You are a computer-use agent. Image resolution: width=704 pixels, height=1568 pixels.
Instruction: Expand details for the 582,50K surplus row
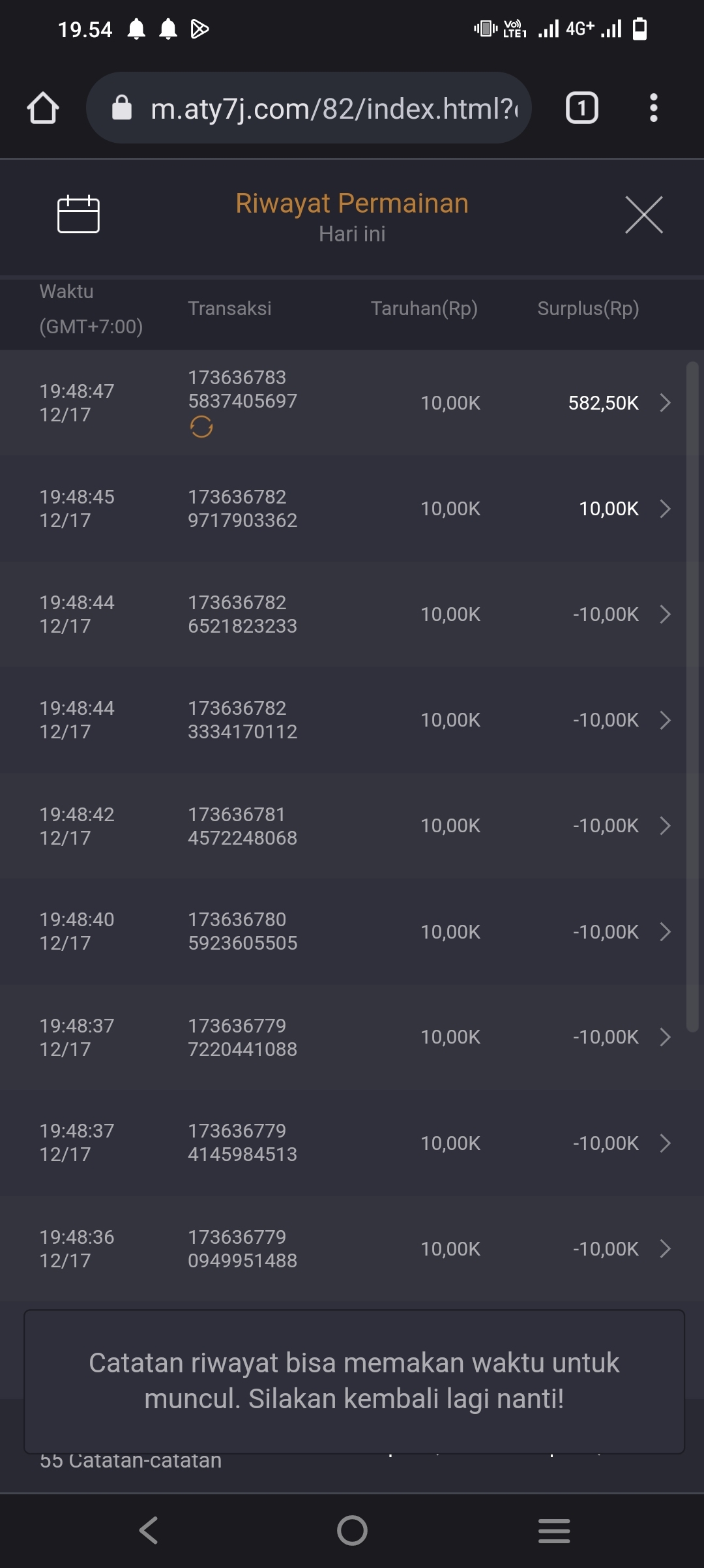click(x=665, y=402)
